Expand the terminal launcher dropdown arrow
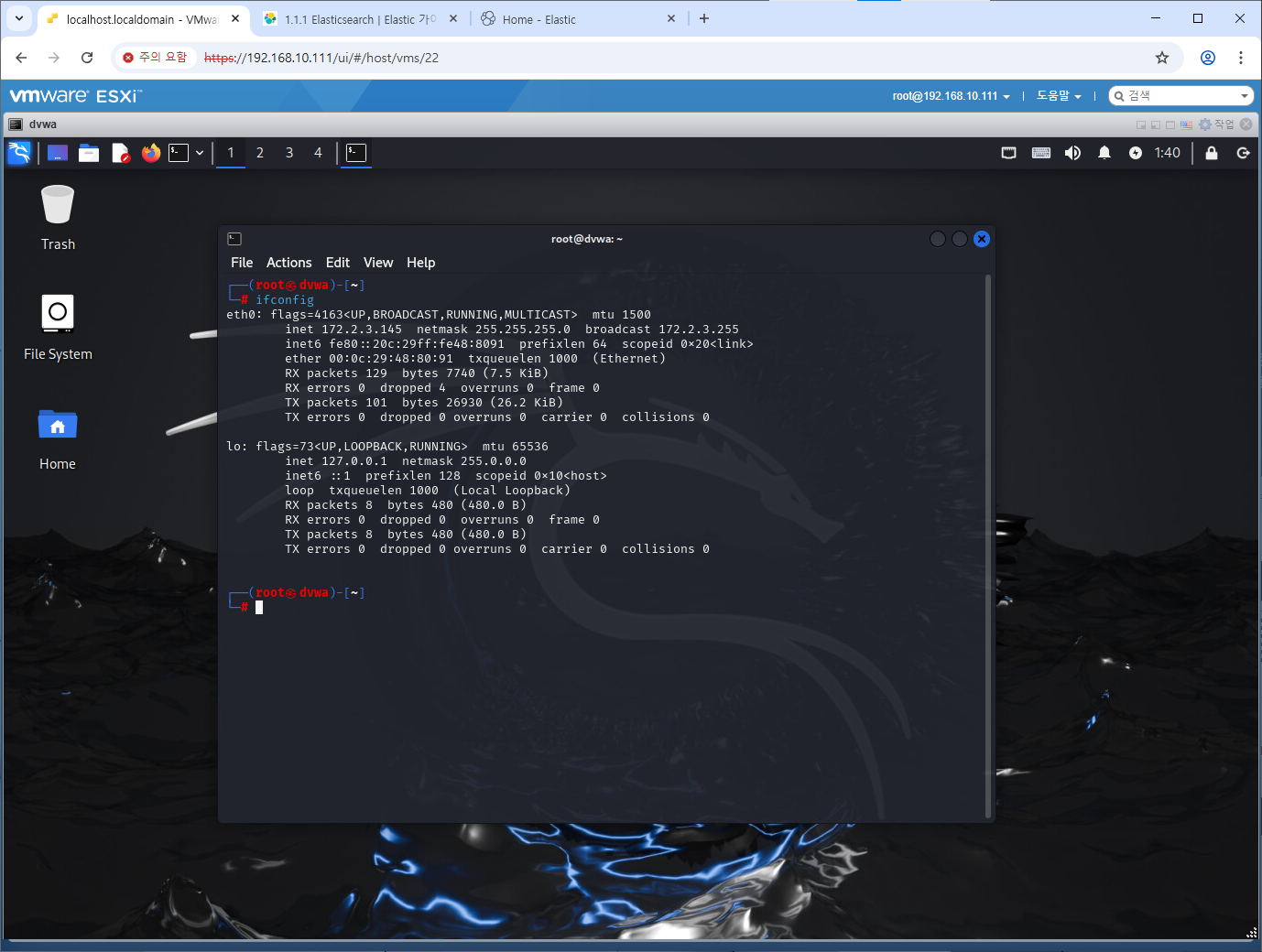 [x=200, y=153]
